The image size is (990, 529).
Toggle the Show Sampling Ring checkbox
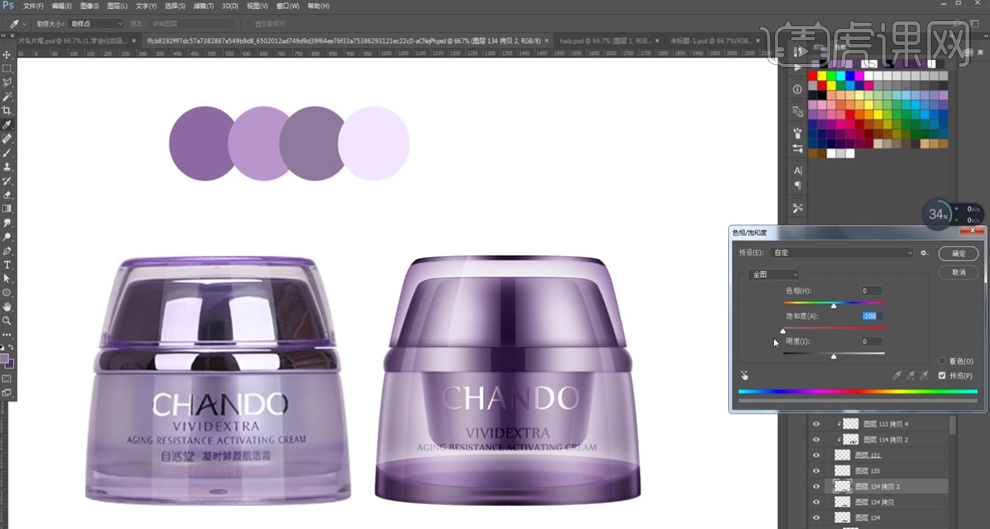pyautogui.click(x=249, y=24)
